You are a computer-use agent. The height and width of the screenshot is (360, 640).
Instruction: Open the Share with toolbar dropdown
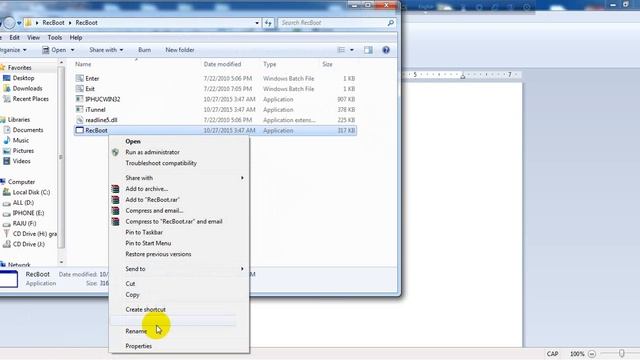click(106, 50)
